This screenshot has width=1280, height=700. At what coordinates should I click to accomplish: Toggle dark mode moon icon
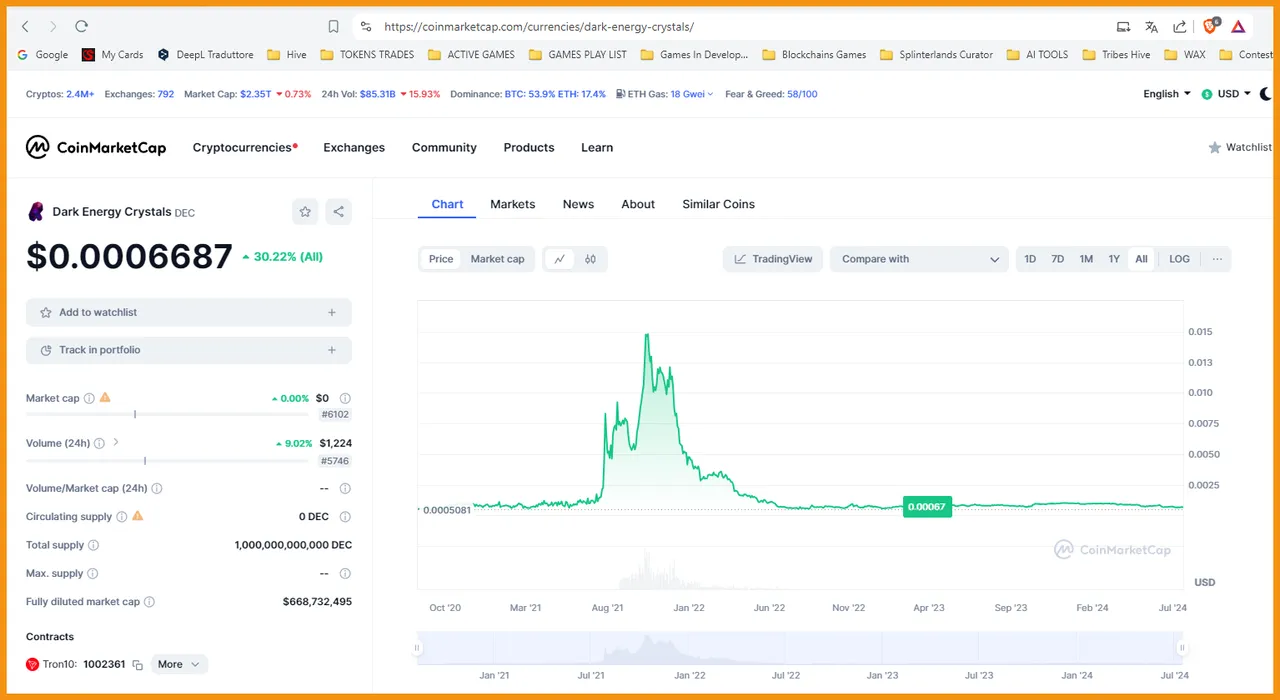click(x=1266, y=94)
